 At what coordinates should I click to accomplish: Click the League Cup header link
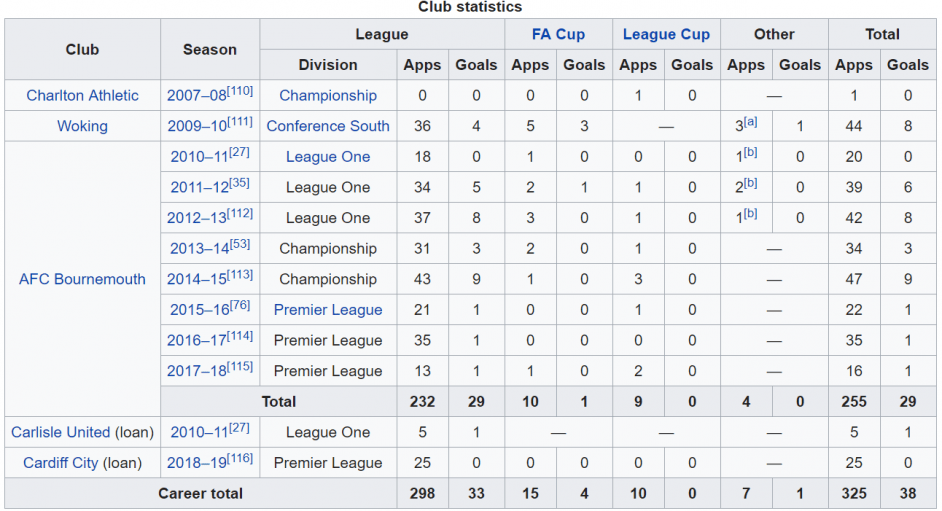(x=666, y=34)
